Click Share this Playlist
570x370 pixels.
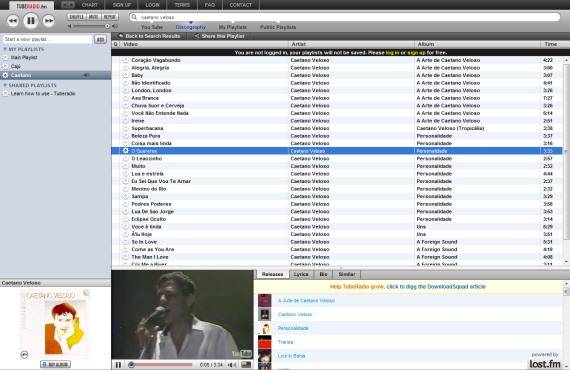click(220, 36)
